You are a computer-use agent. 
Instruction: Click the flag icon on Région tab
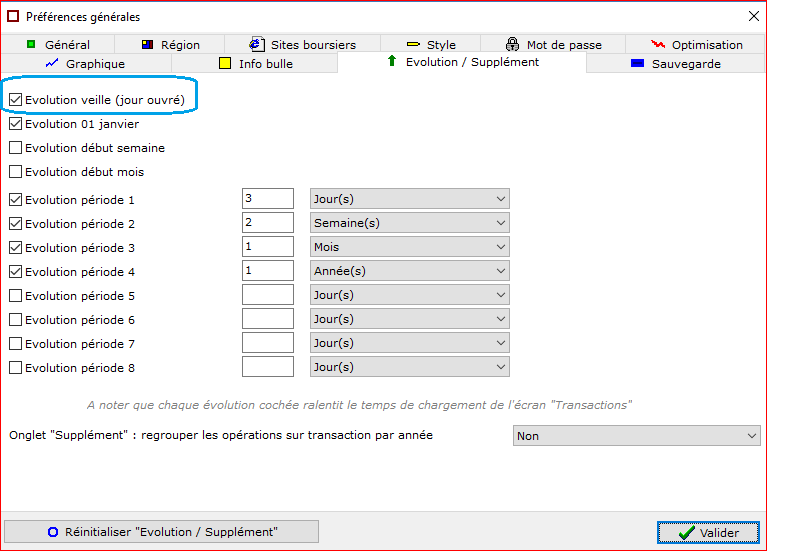147,45
